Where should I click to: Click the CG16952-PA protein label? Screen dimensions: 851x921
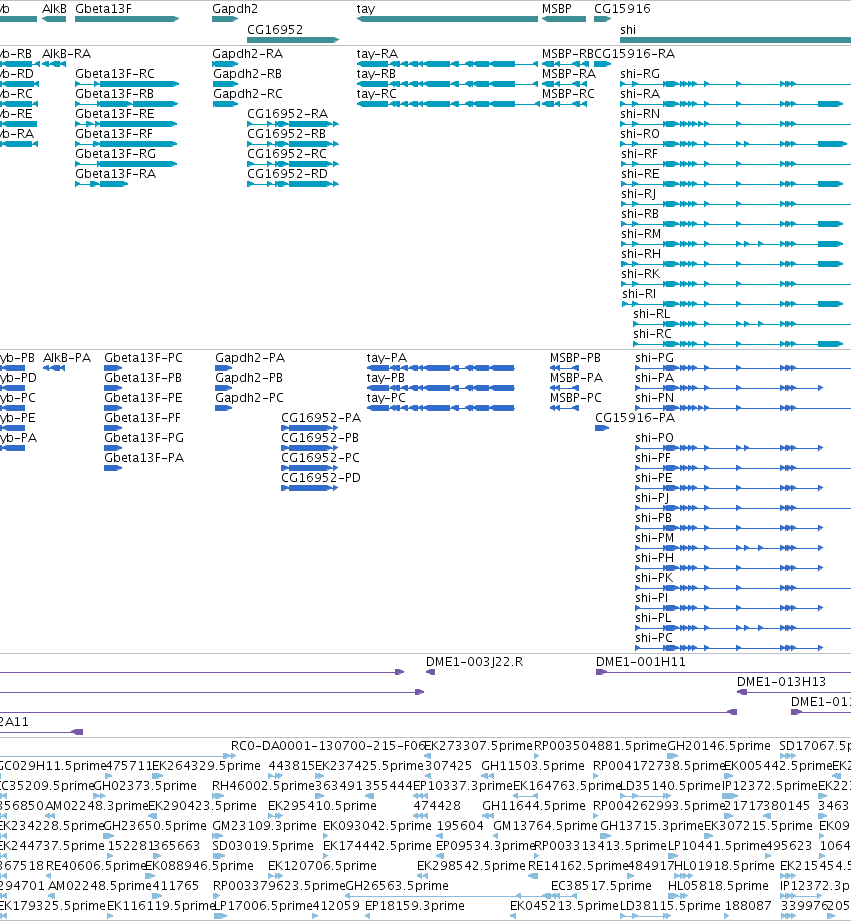tap(321, 418)
